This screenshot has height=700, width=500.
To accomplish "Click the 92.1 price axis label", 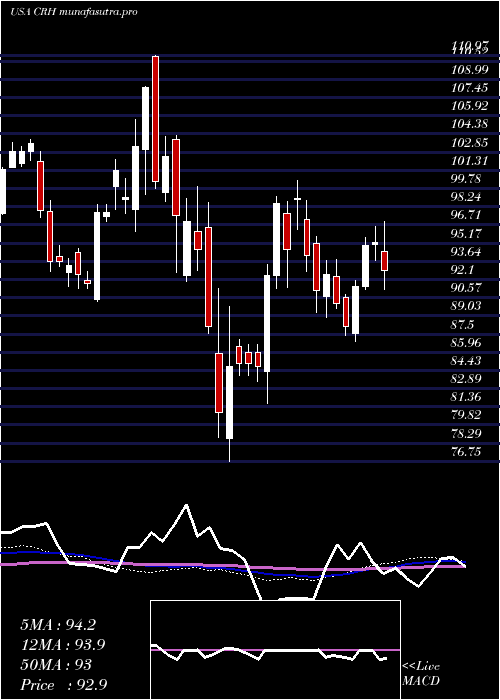I will (464, 270).
